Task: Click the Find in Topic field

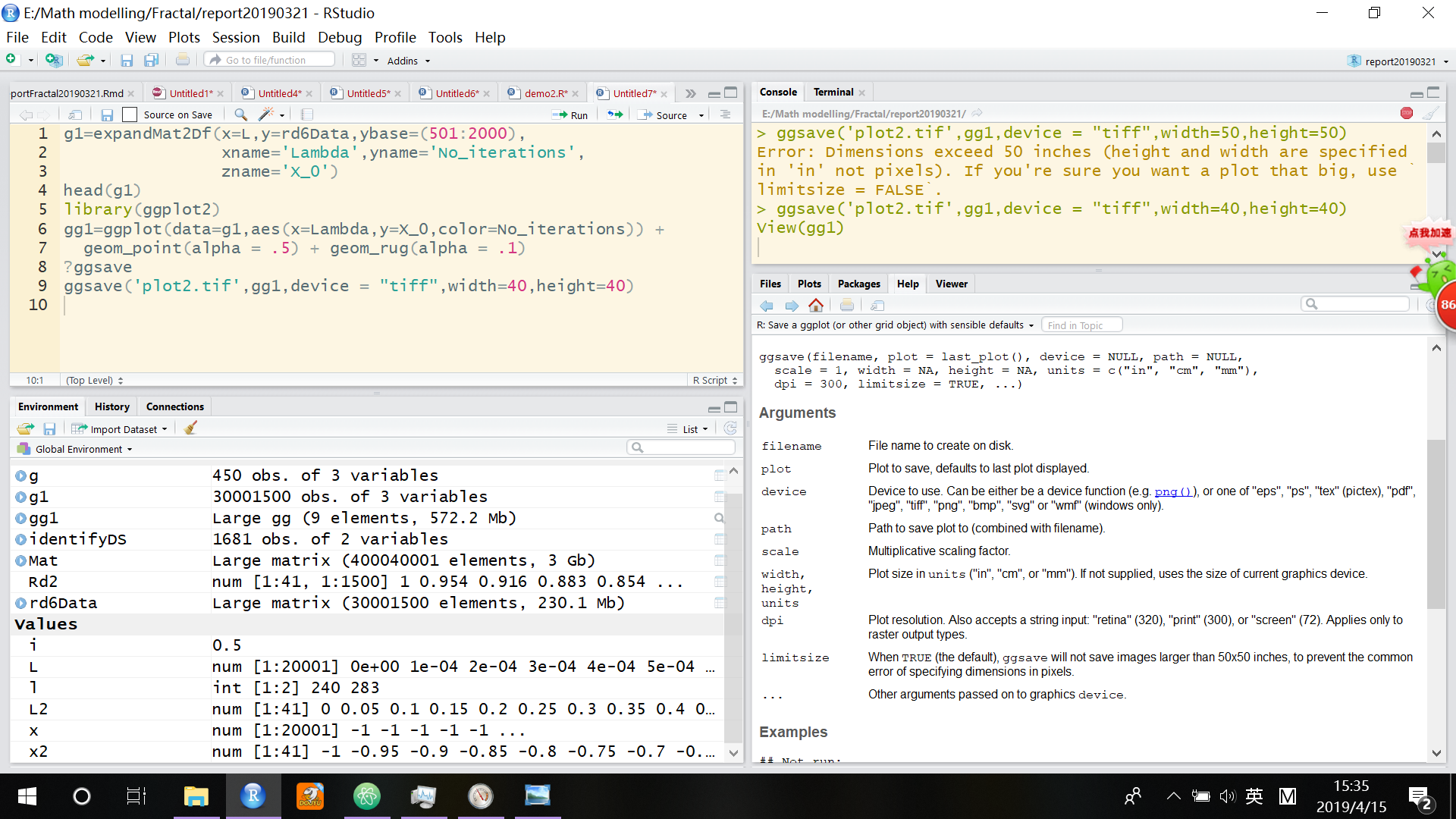Action: pyautogui.click(x=1081, y=325)
